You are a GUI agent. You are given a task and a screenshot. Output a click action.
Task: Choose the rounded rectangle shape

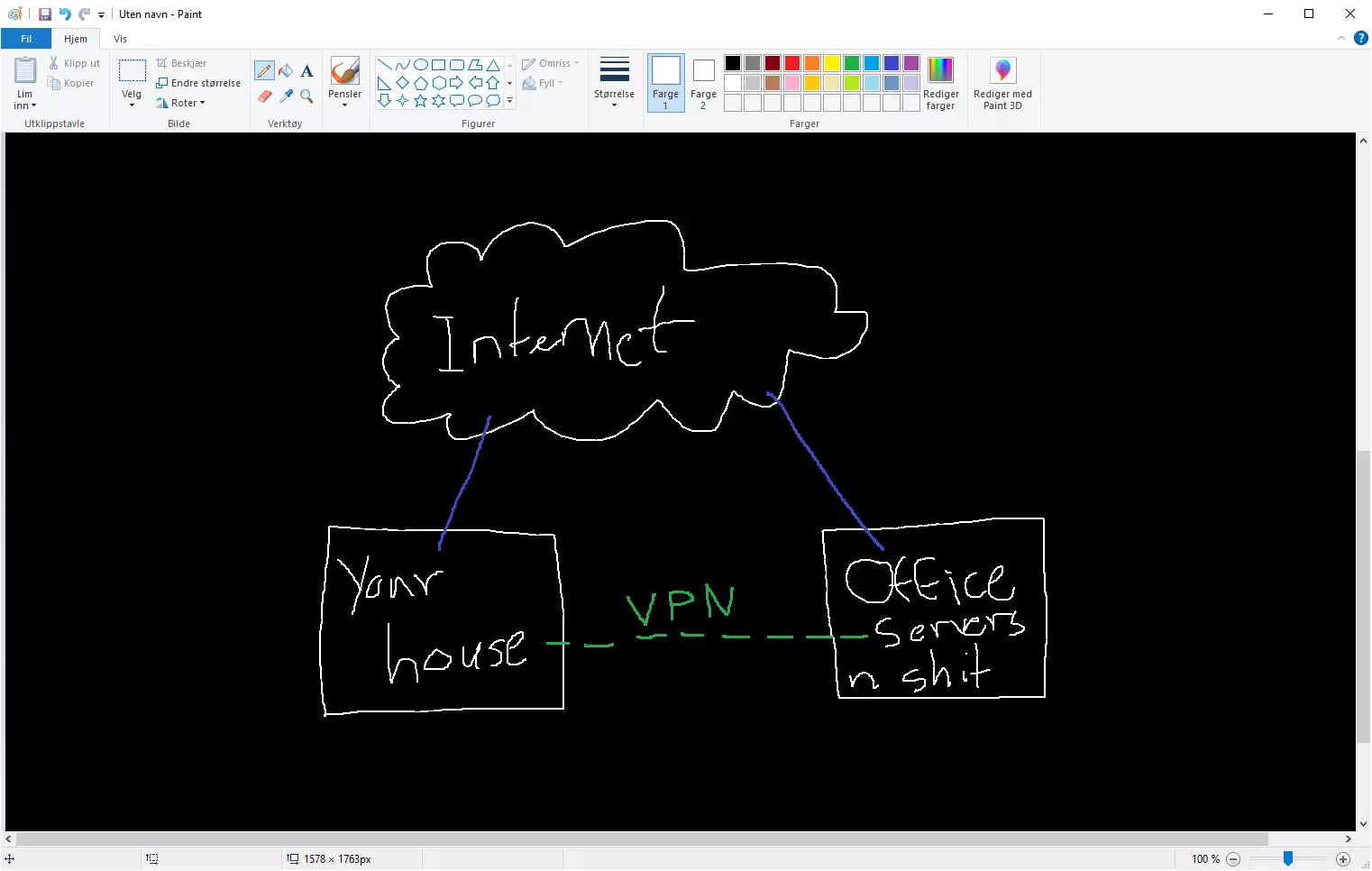click(457, 65)
